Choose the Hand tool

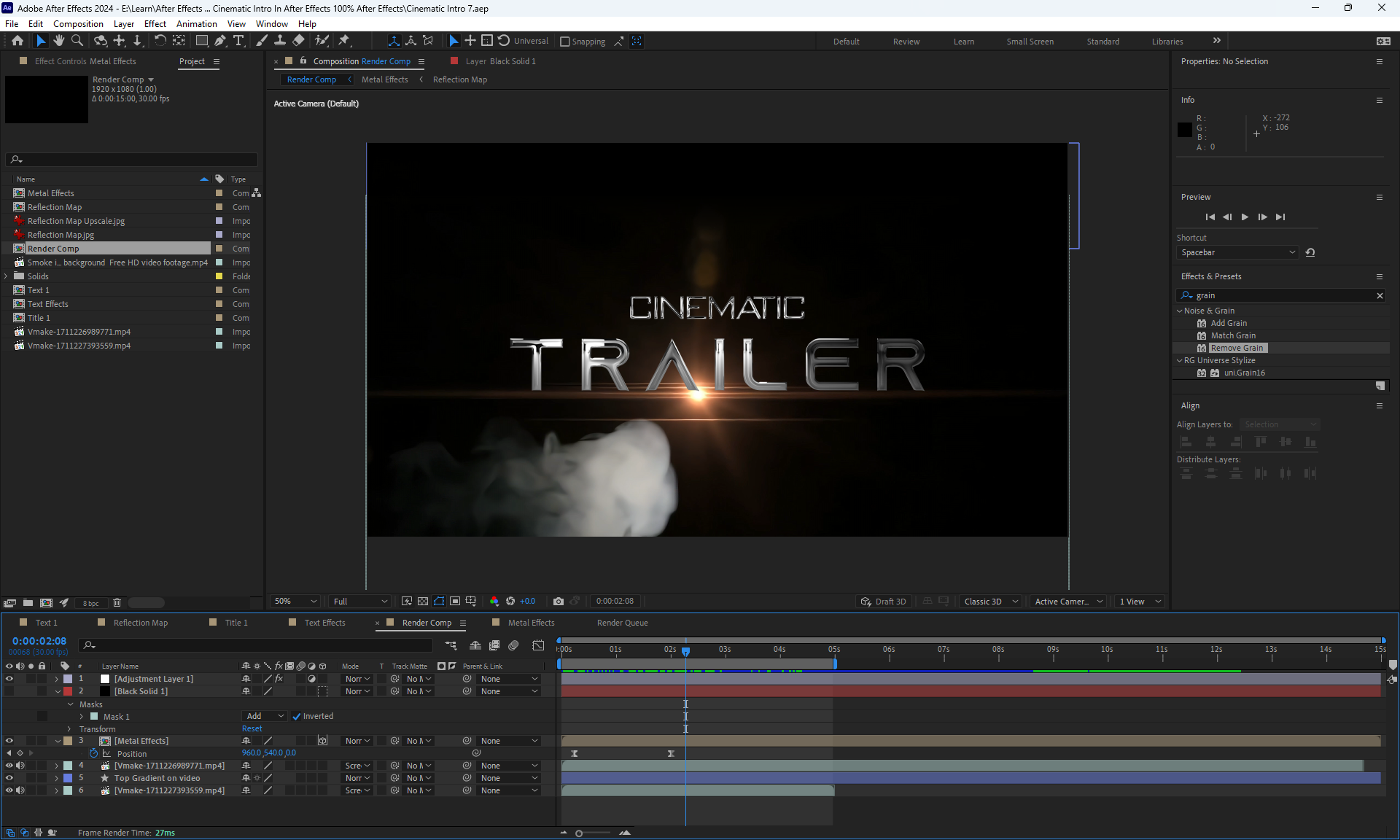tap(59, 41)
